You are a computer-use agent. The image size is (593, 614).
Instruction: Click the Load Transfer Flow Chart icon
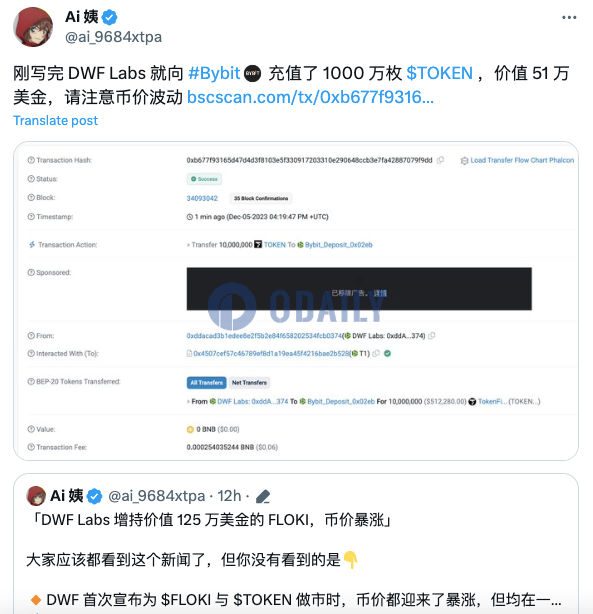coord(464,161)
